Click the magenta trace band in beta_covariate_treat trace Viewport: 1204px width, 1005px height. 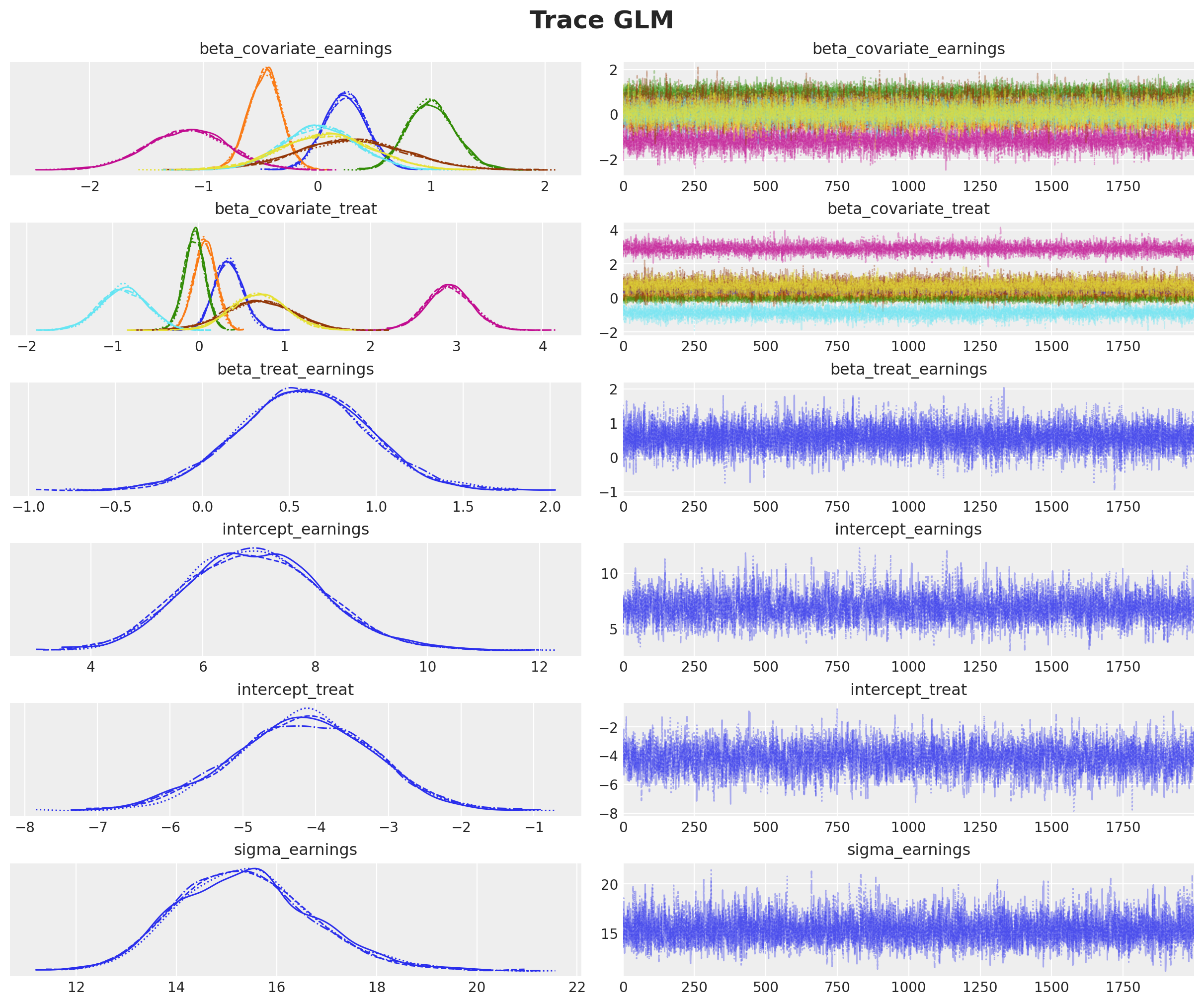[908, 248]
